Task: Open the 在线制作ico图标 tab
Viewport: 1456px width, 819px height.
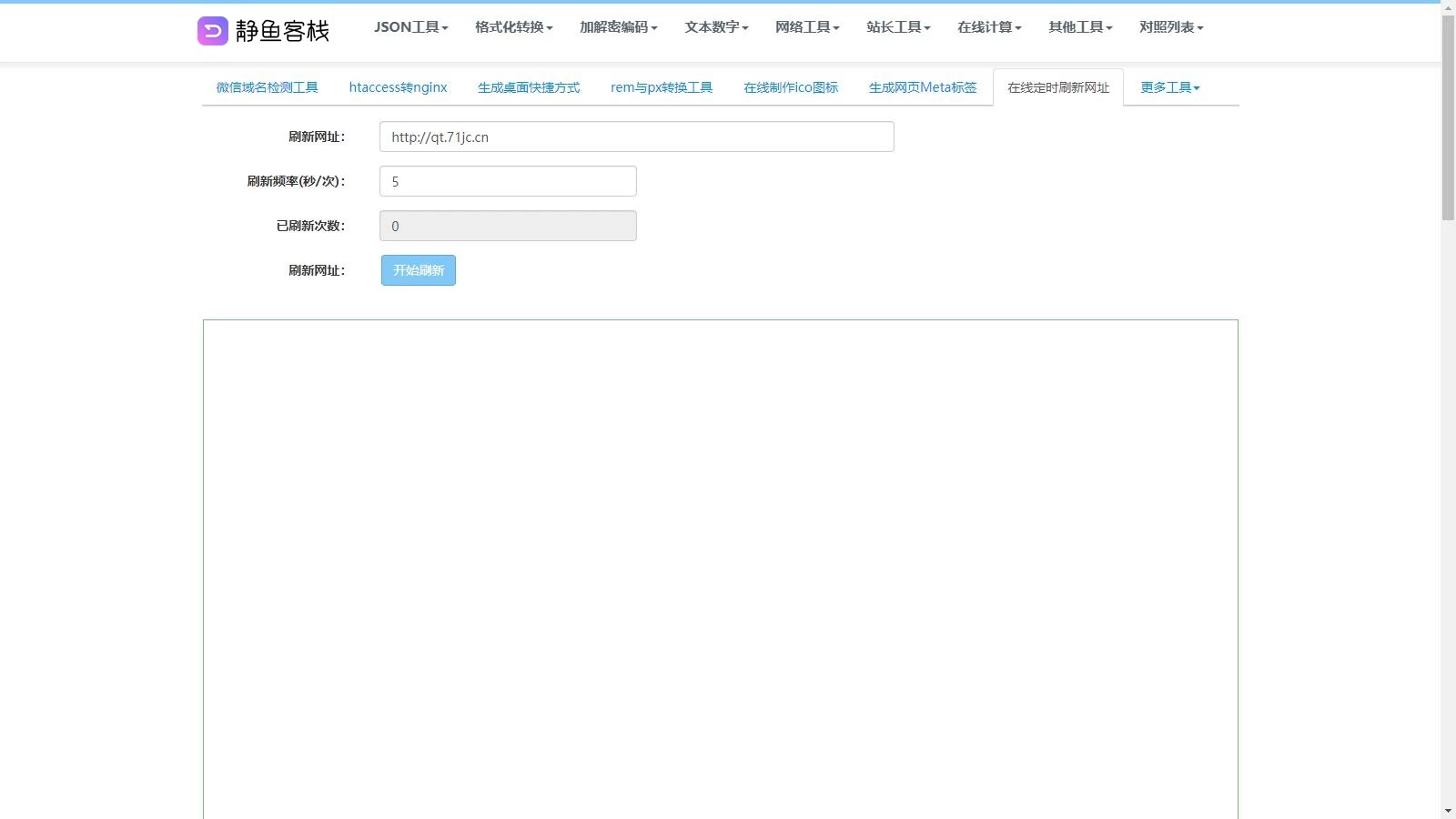Action: click(x=791, y=87)
